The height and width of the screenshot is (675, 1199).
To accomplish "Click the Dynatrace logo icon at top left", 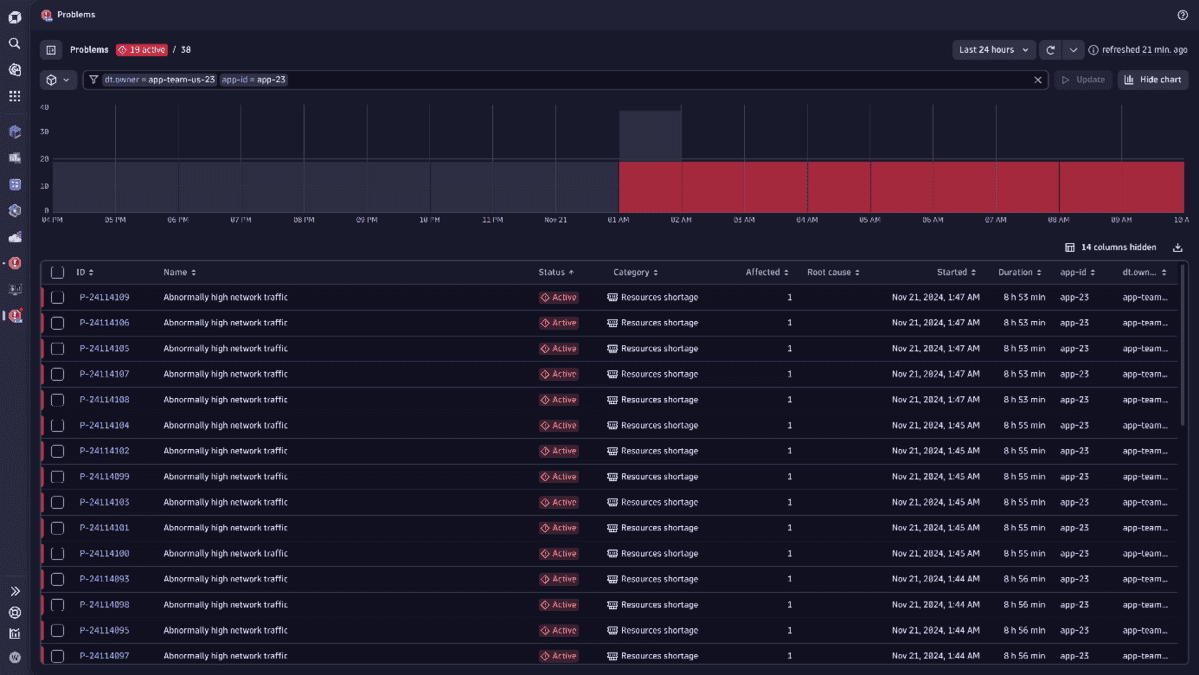I will point(14,16).
